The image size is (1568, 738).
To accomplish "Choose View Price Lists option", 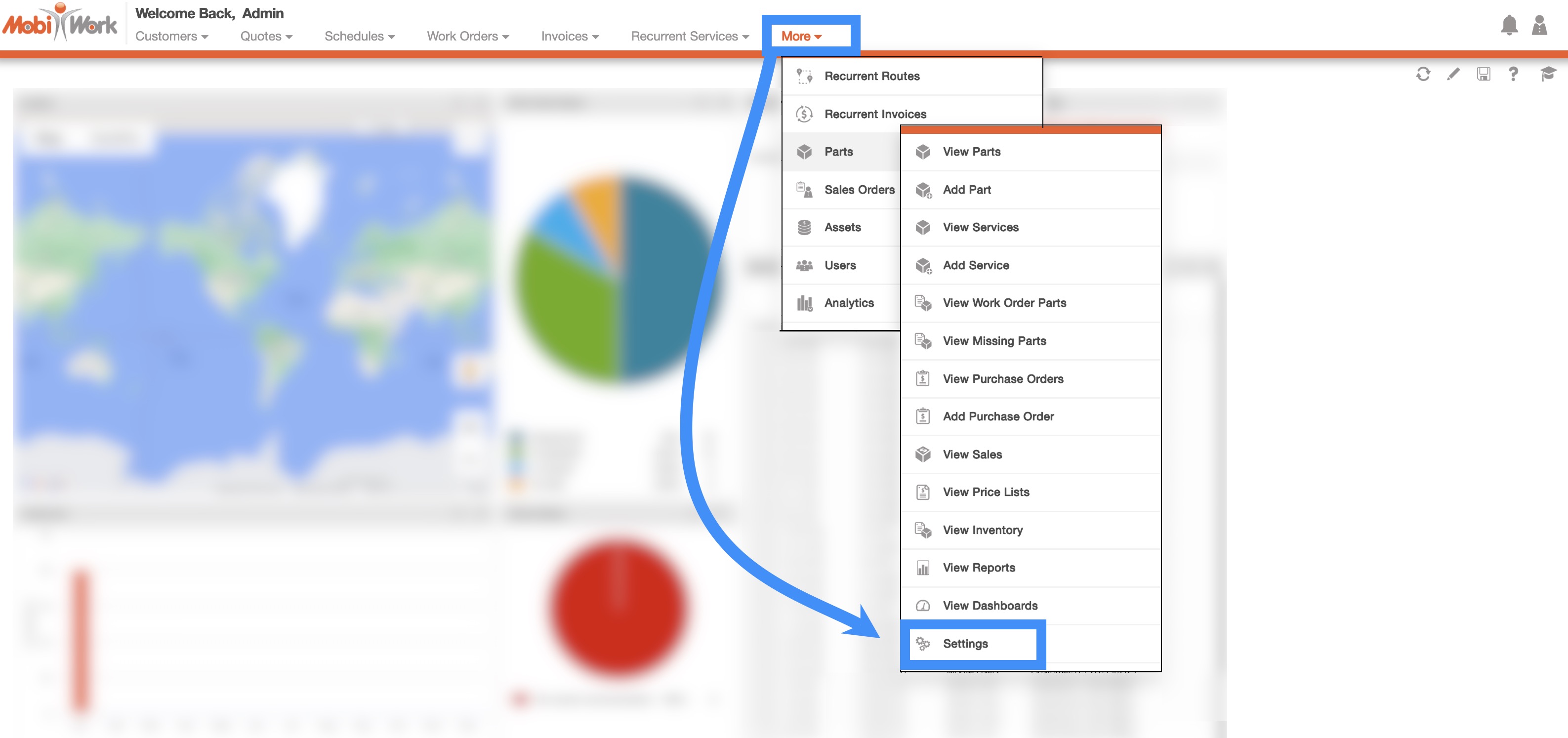I will click(x=986, y=492).
